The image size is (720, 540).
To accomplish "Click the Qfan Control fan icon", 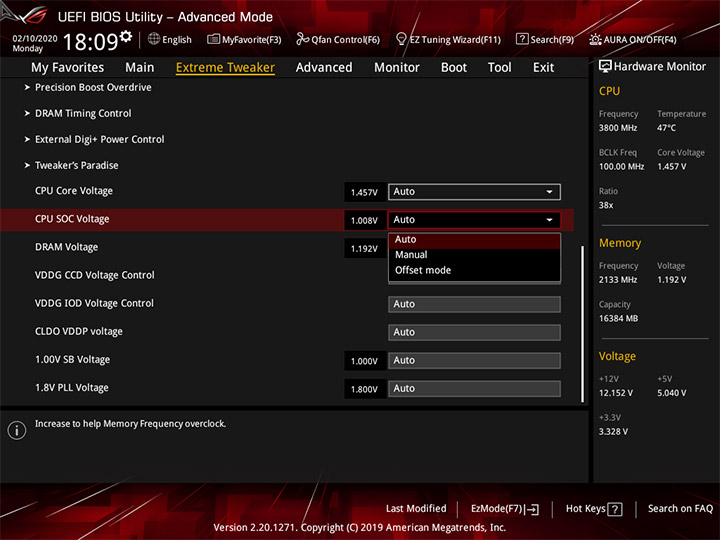I will (302, 39).
